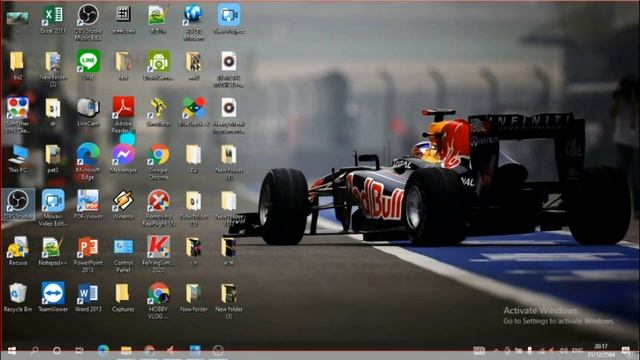This screenshot has width=640, height=360.
Task: Open the dark grid calculator-like desktop file
Action: tap(123, 20)
